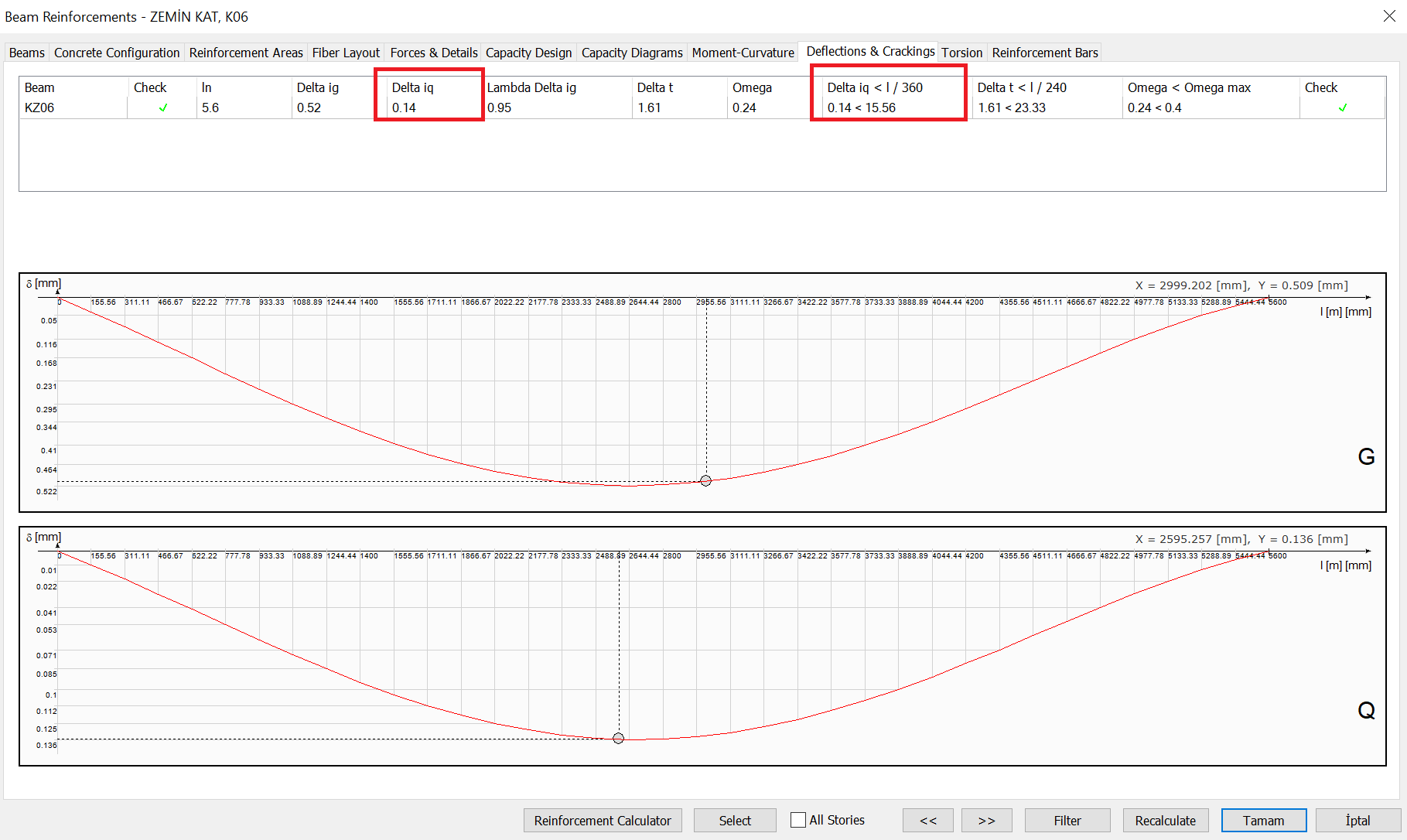Switch to the Capacity Design tab

coord(528,52)
